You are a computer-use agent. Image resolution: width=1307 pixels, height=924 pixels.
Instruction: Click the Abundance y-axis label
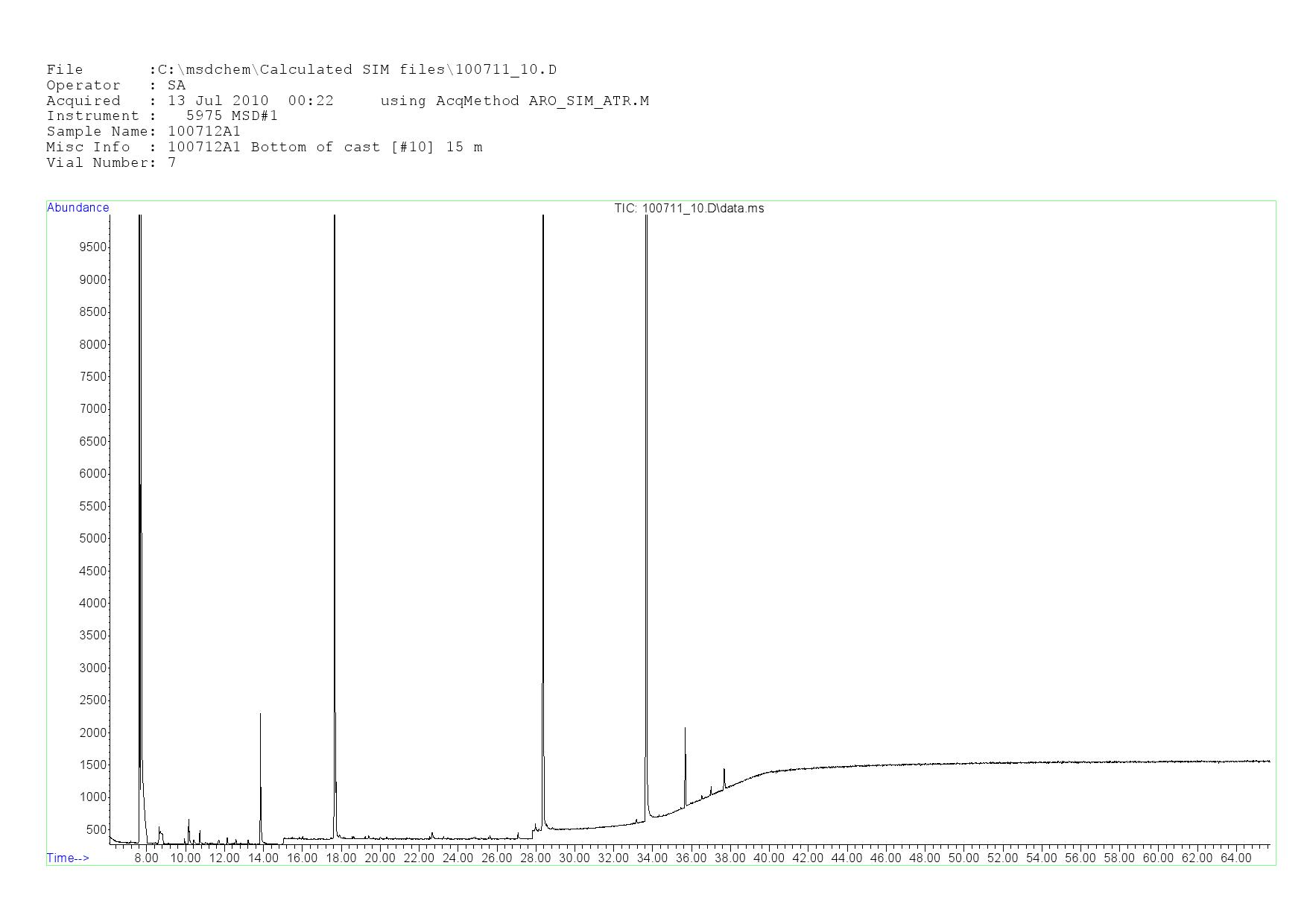(77, 208)
